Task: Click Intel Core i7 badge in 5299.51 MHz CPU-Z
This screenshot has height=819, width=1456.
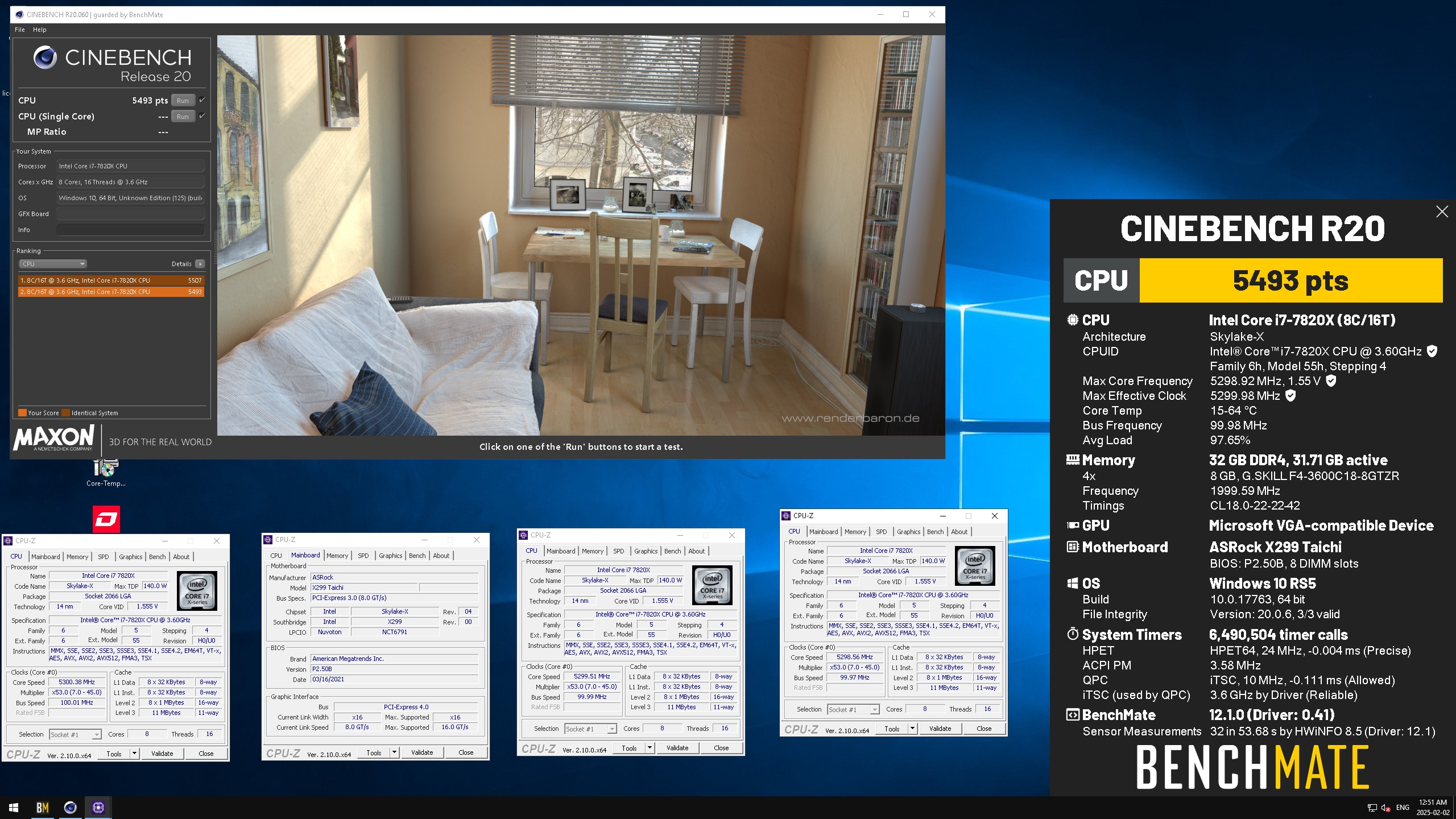Action: [x=712, y=586]
